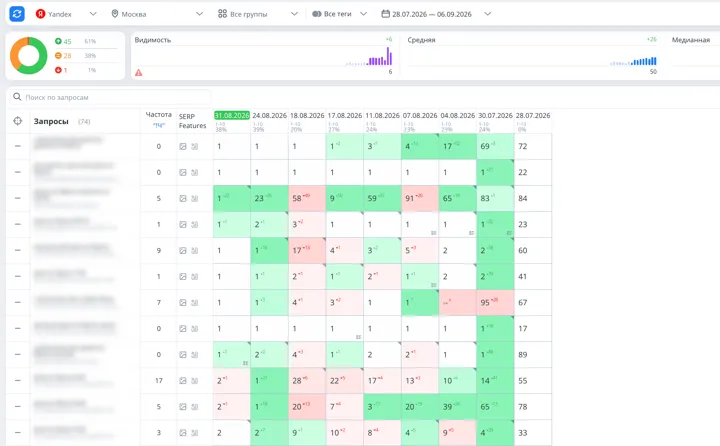Click the cell showing 23 on 24.08.2026
This screenshot has width=720, height=446.
pyautogui.click(x=270, y=198)
